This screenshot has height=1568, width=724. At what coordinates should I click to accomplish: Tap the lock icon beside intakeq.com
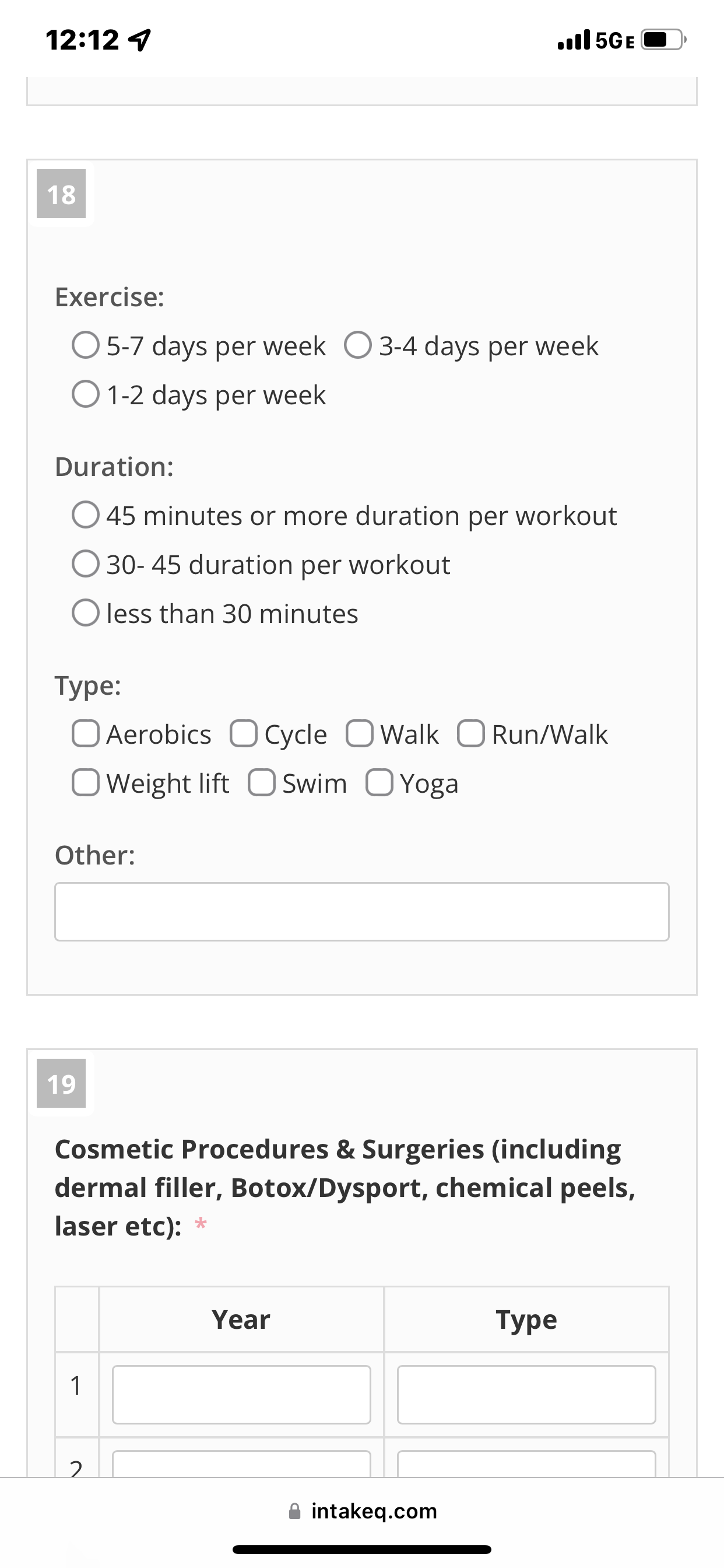point(294,1511)
